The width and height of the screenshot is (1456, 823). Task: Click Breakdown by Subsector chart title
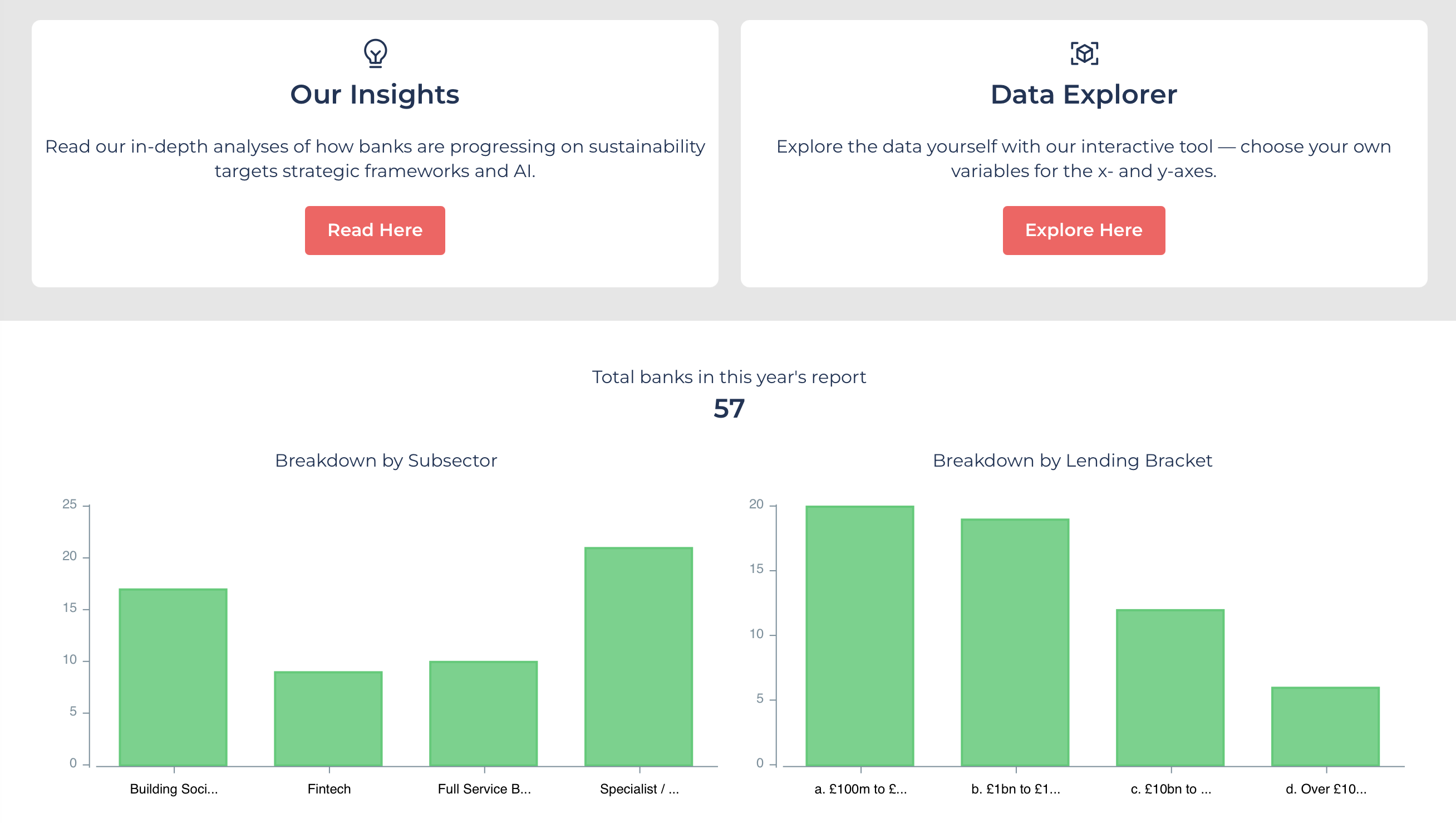(386, 461)
